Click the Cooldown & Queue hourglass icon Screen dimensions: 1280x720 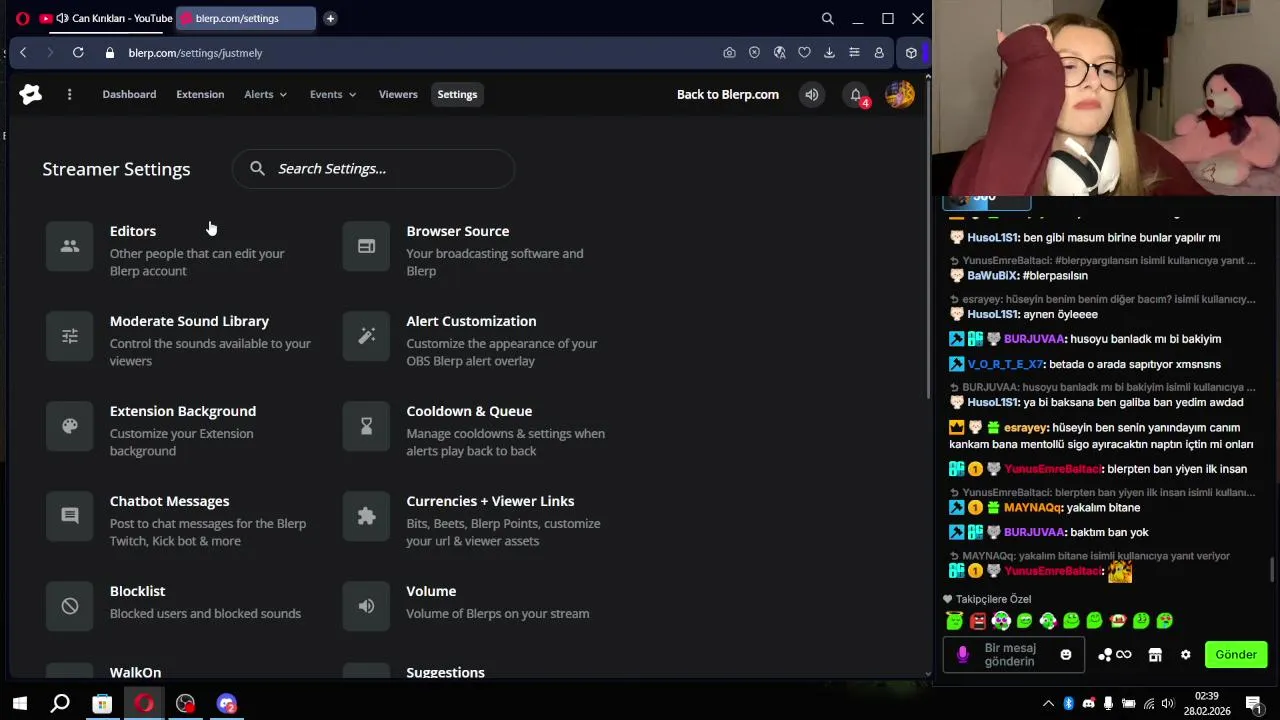click(x=366, y=426)
